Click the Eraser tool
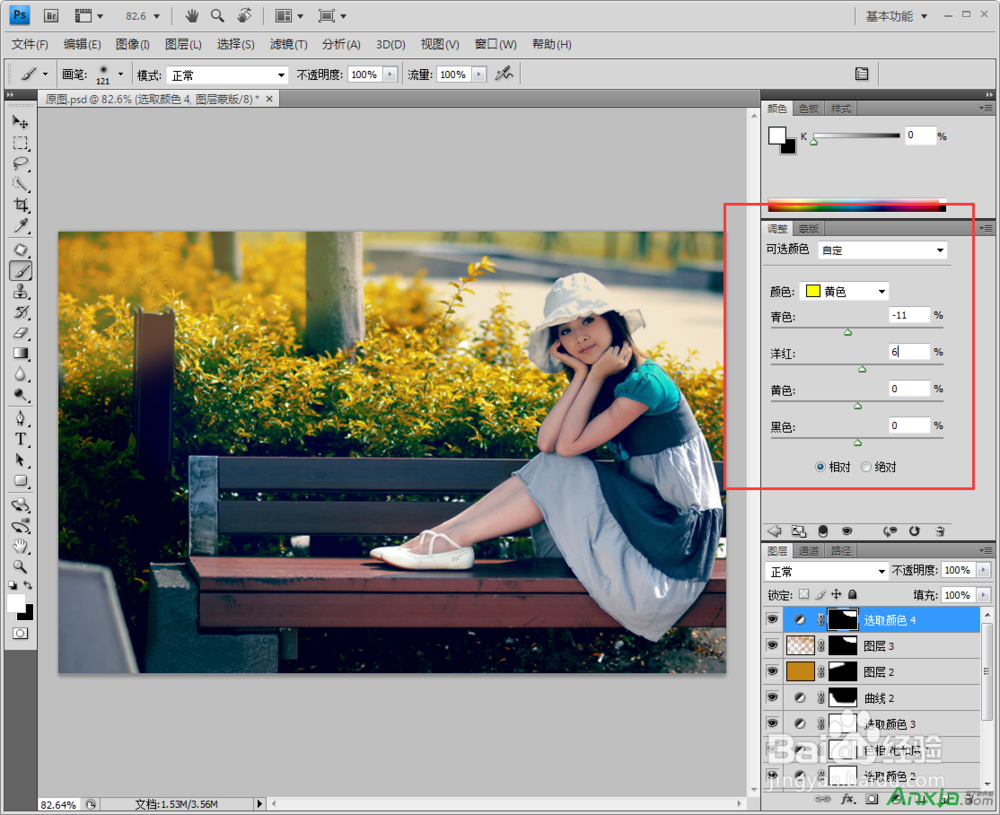The width and height of the screenshot is (1000, 815). [x=20, y=333]
